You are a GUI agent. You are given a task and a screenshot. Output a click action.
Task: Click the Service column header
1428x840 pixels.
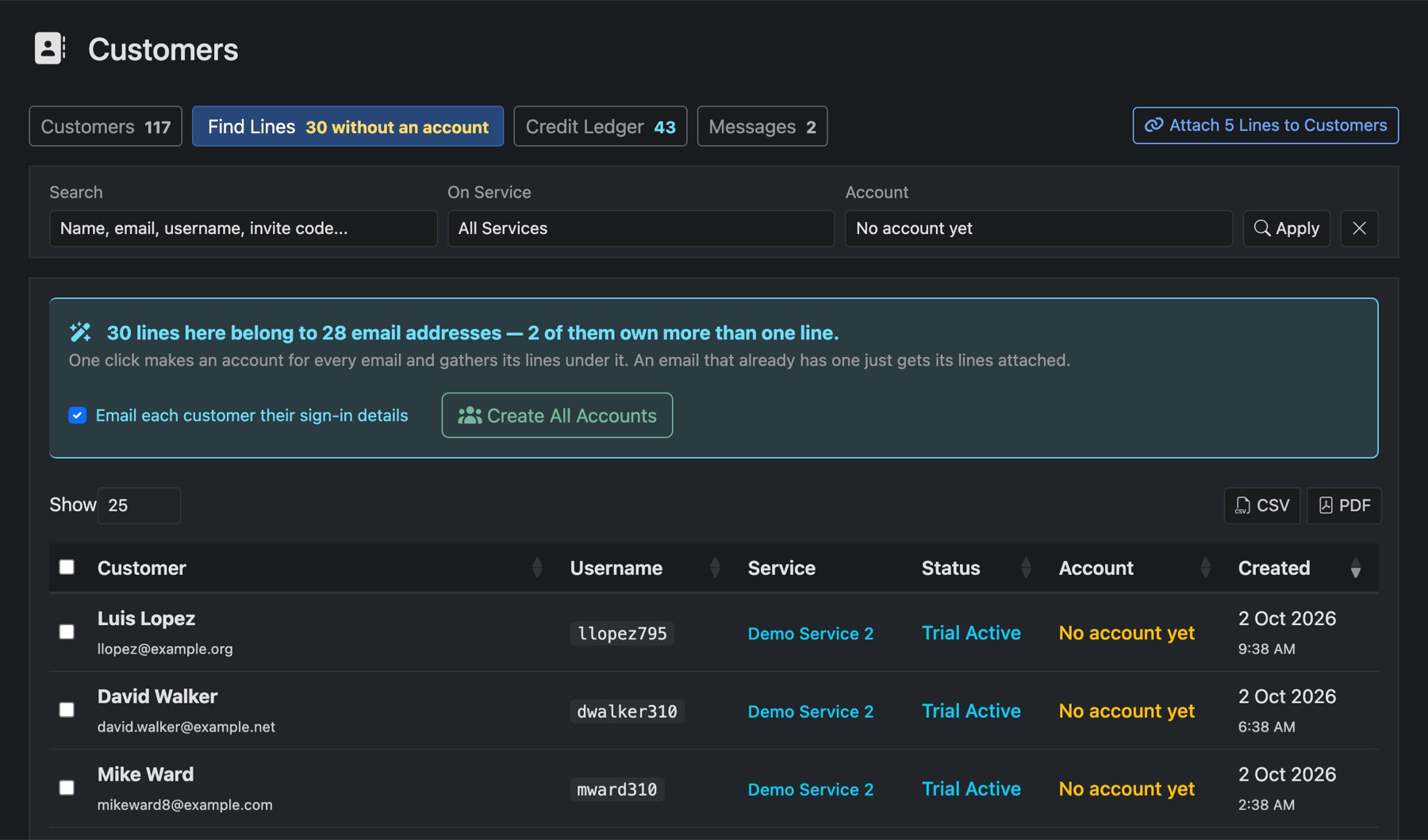[x=781, y=567]
